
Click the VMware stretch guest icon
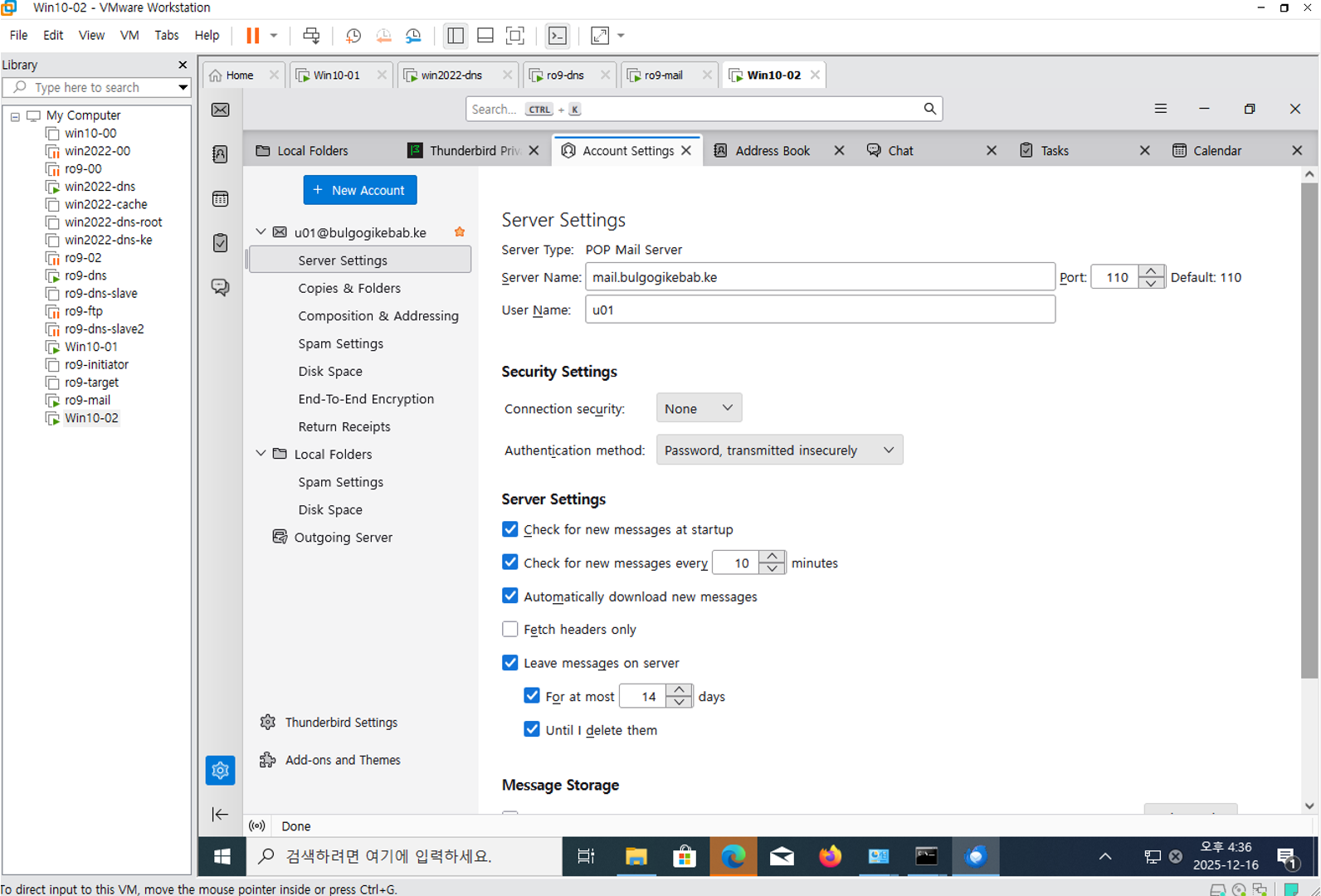coord(599,36)
